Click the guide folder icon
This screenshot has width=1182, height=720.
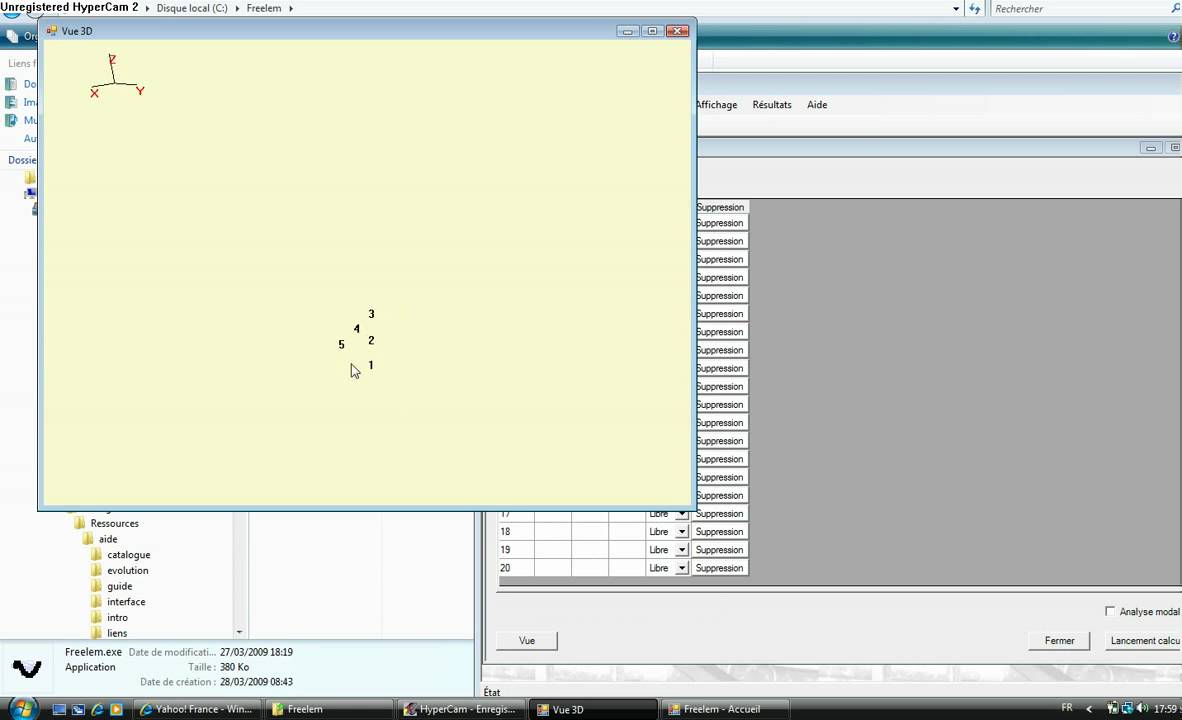pos(96,586)
